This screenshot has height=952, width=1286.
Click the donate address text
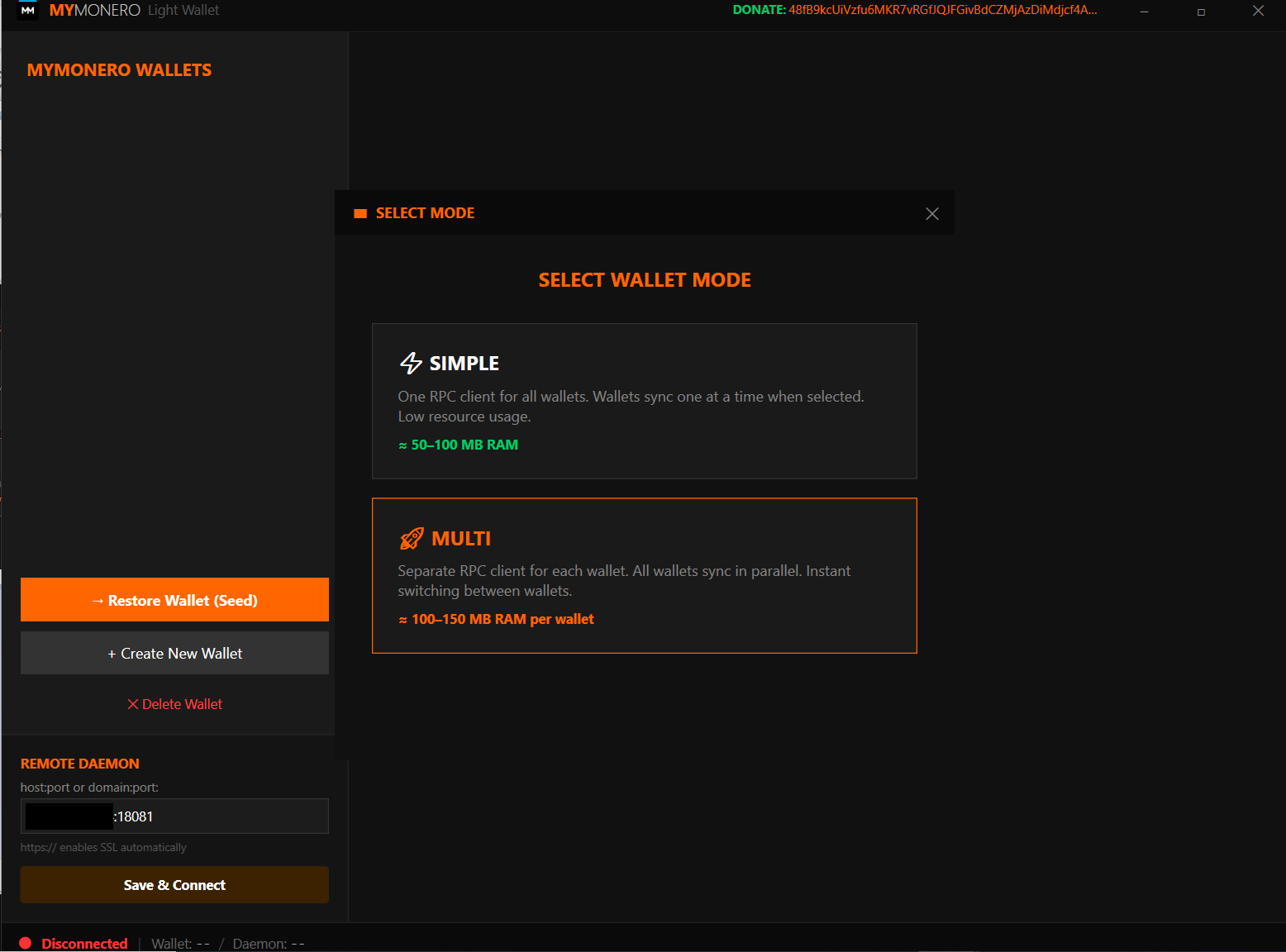(943, 10)
